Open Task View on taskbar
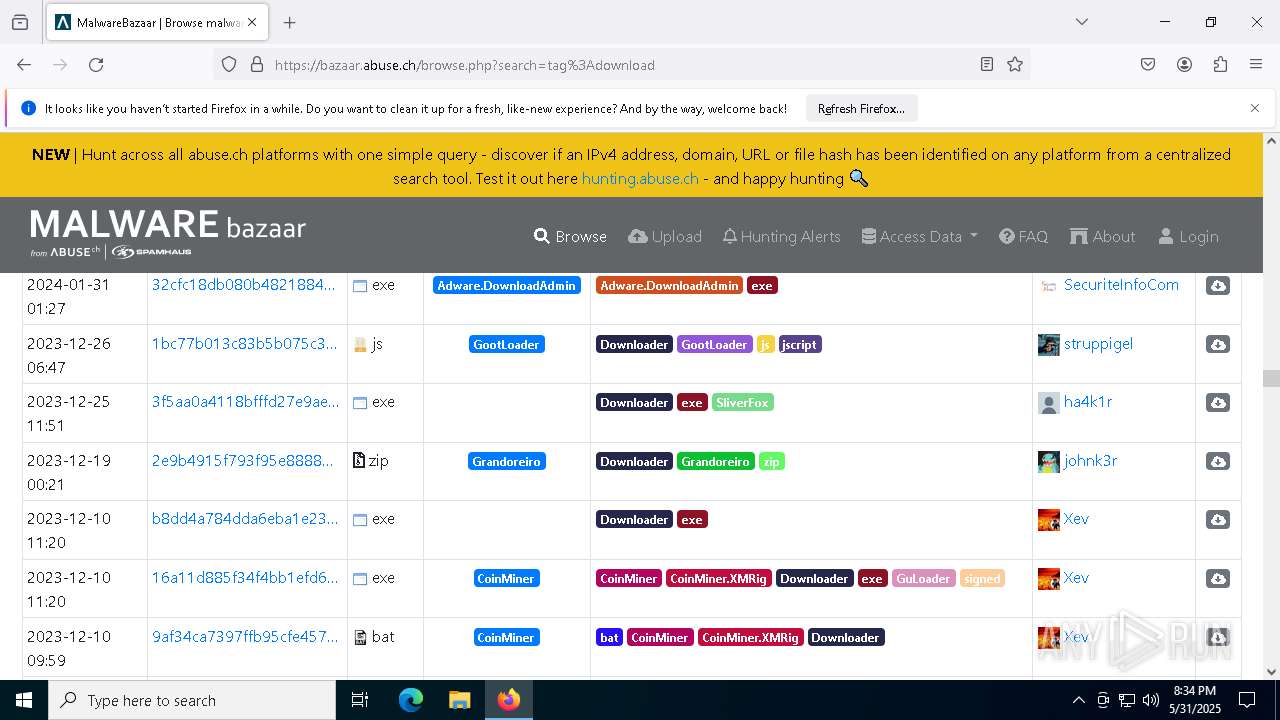 click(x=360, y=700)
